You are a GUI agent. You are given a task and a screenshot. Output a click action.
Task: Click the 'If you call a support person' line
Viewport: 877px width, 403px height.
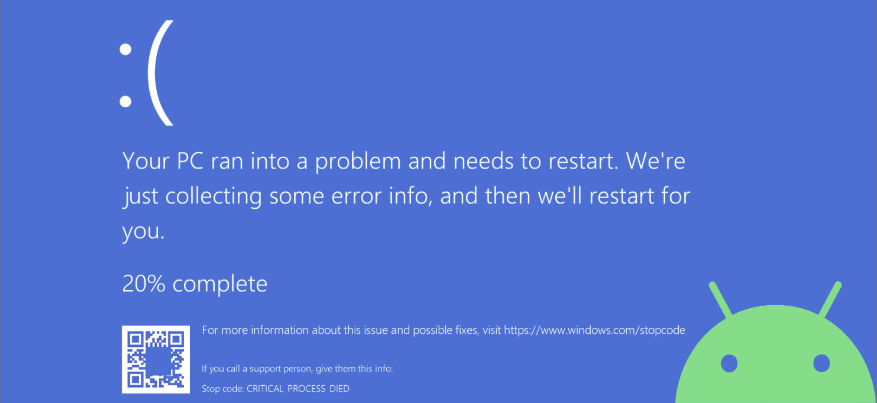click(x=298, y=369)
